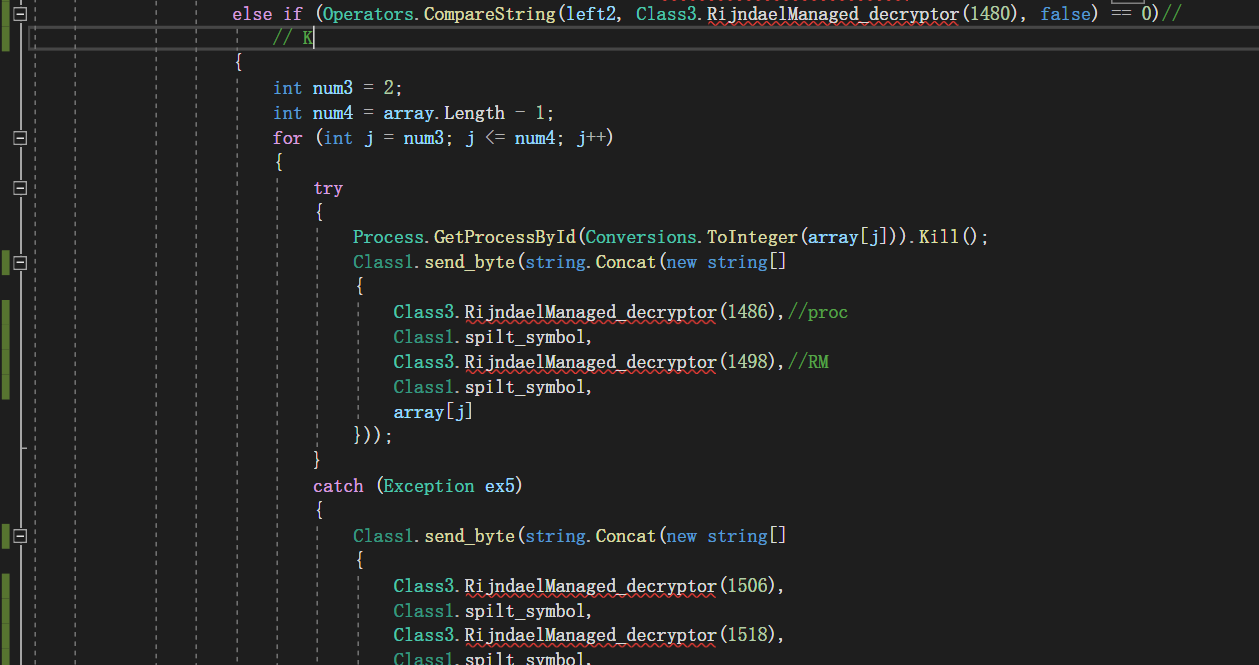
Task: Click the Kill() method call
Action: 950,237
